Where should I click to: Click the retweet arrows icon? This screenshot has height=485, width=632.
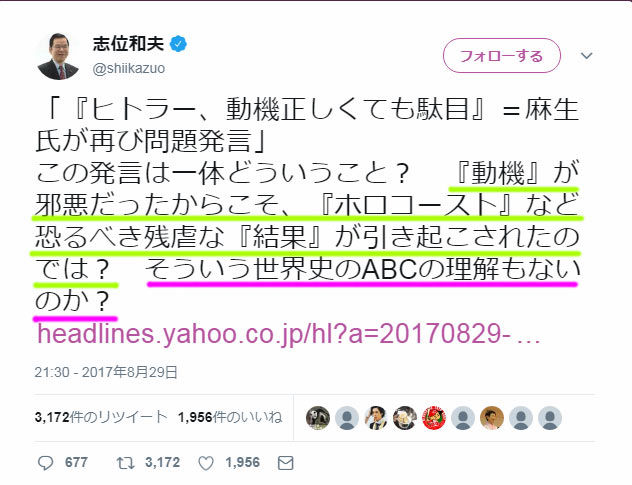(125, 463)
